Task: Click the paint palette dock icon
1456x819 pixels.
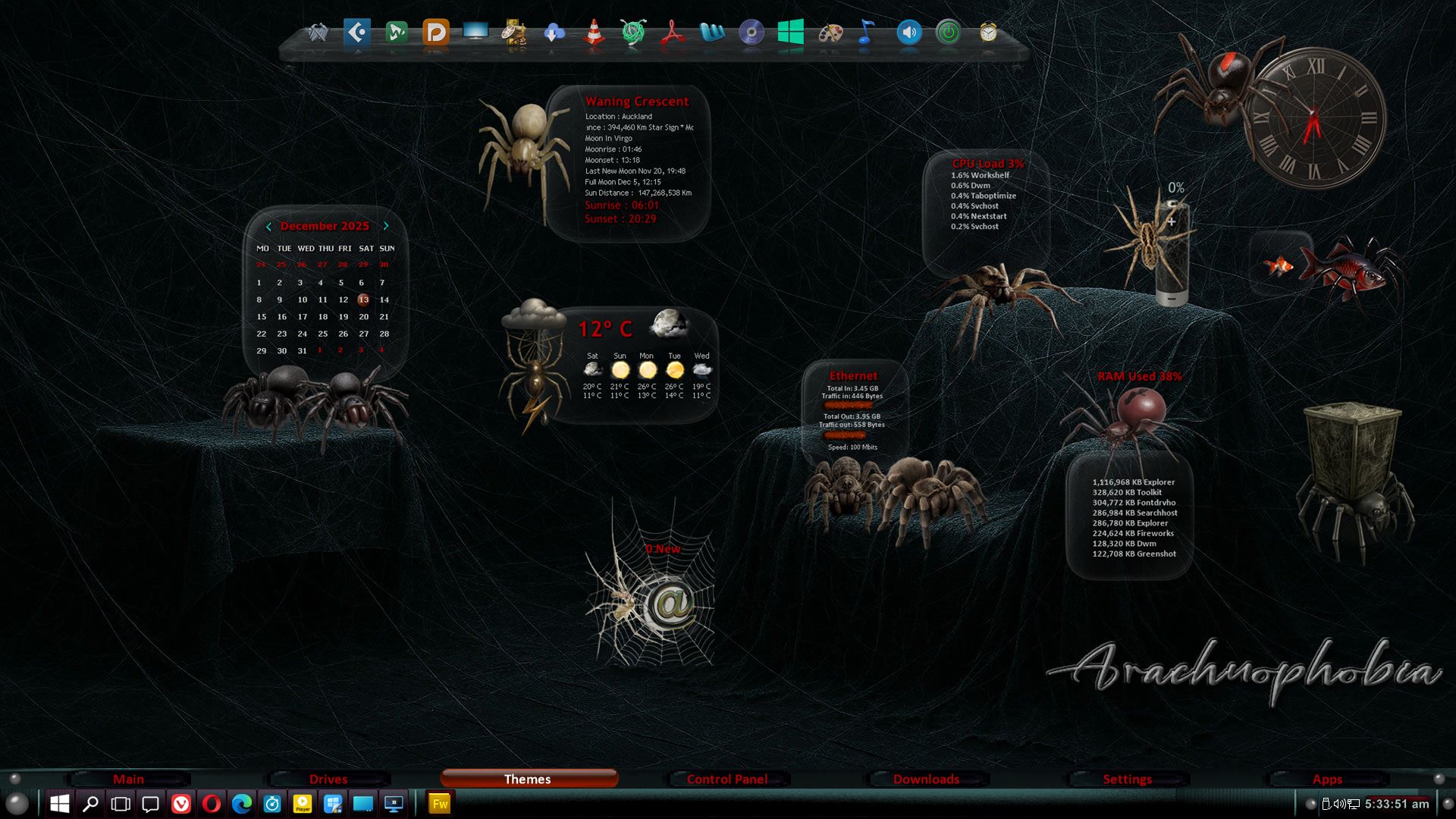Action: [x=830, y=33]
